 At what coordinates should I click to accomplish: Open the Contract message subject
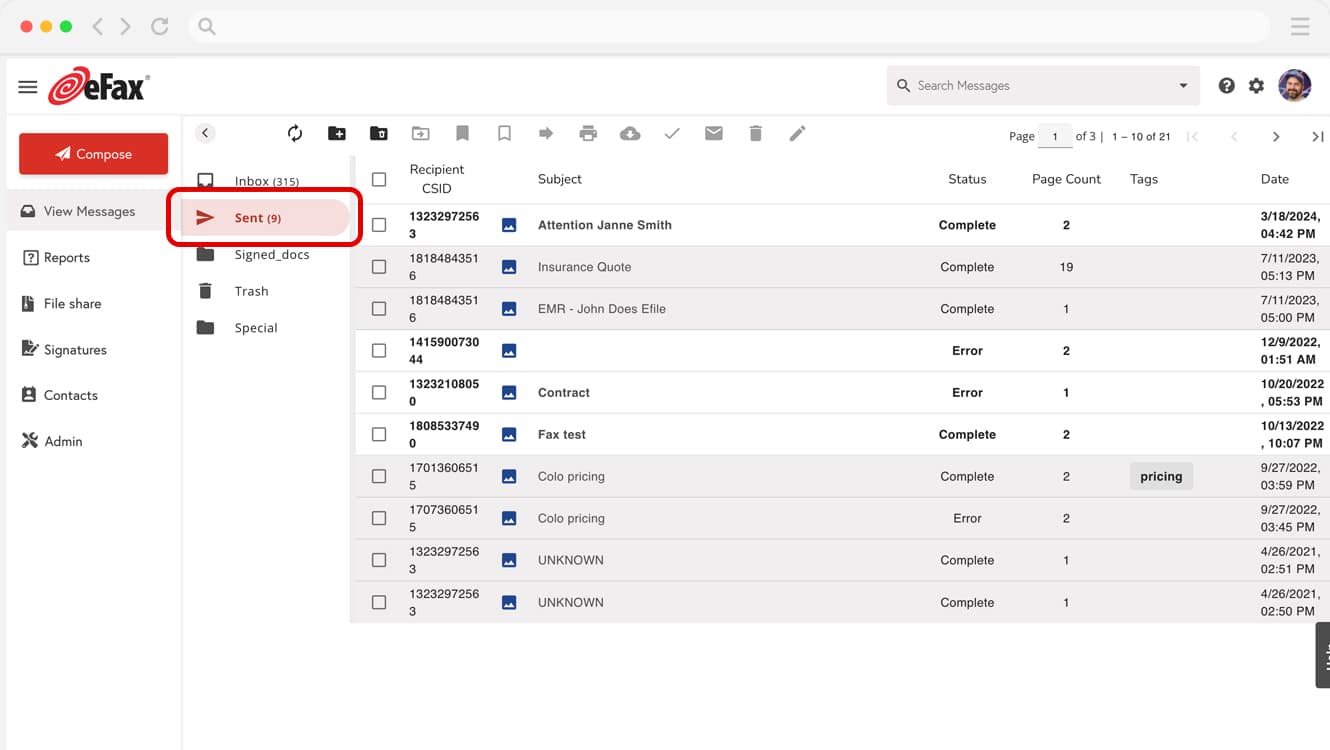[x=563, y=392]
